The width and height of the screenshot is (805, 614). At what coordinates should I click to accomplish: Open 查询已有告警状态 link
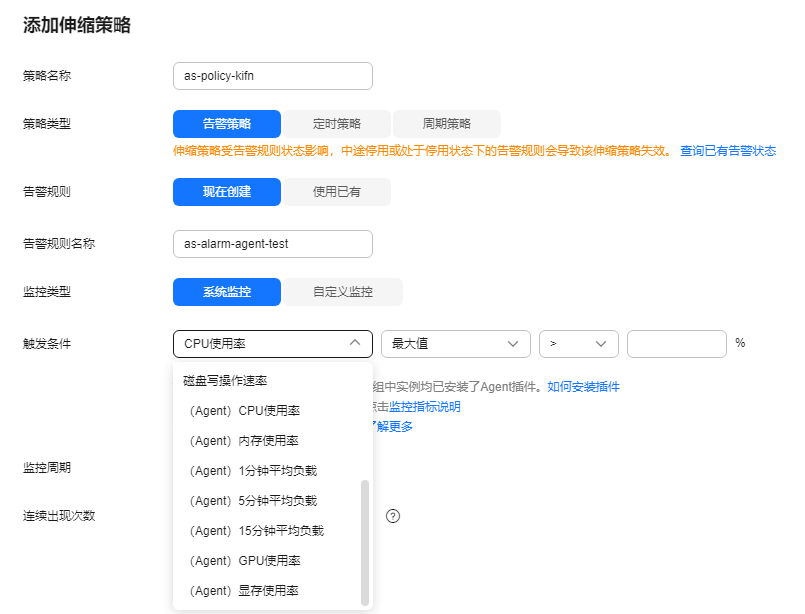[728, 151]
